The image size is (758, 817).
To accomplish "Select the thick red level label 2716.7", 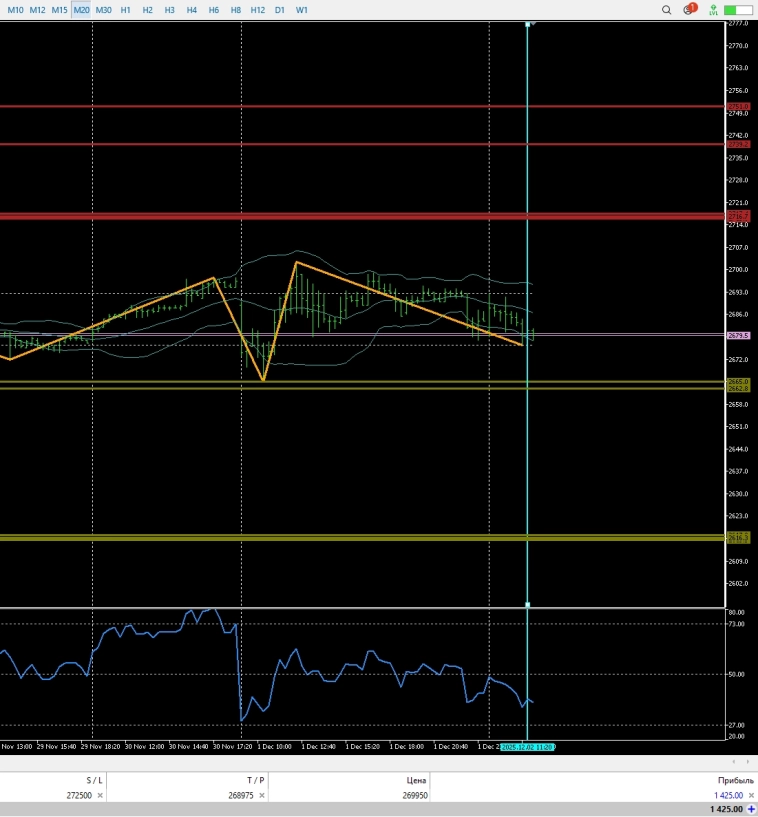I will (739, 216).
